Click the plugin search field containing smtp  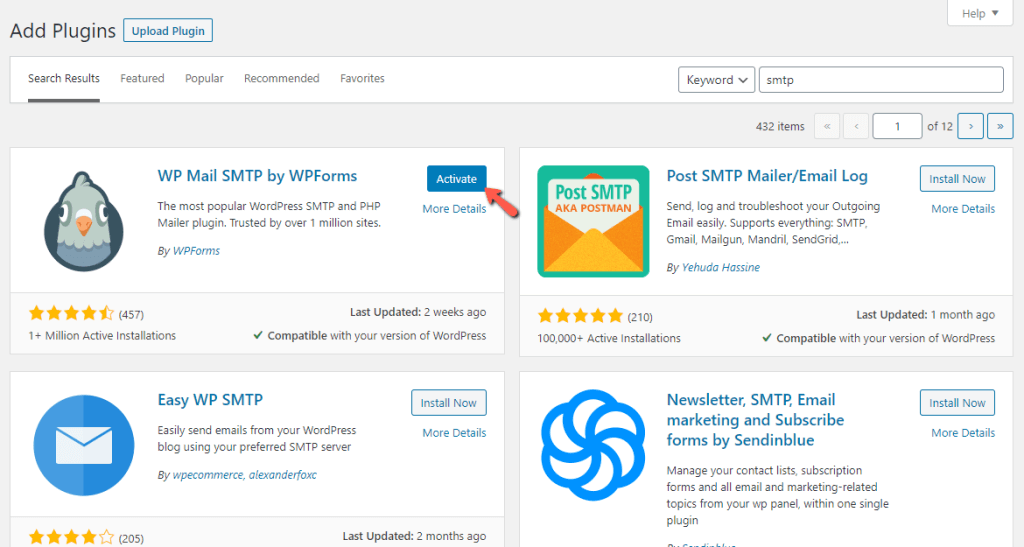coord(881,80)
